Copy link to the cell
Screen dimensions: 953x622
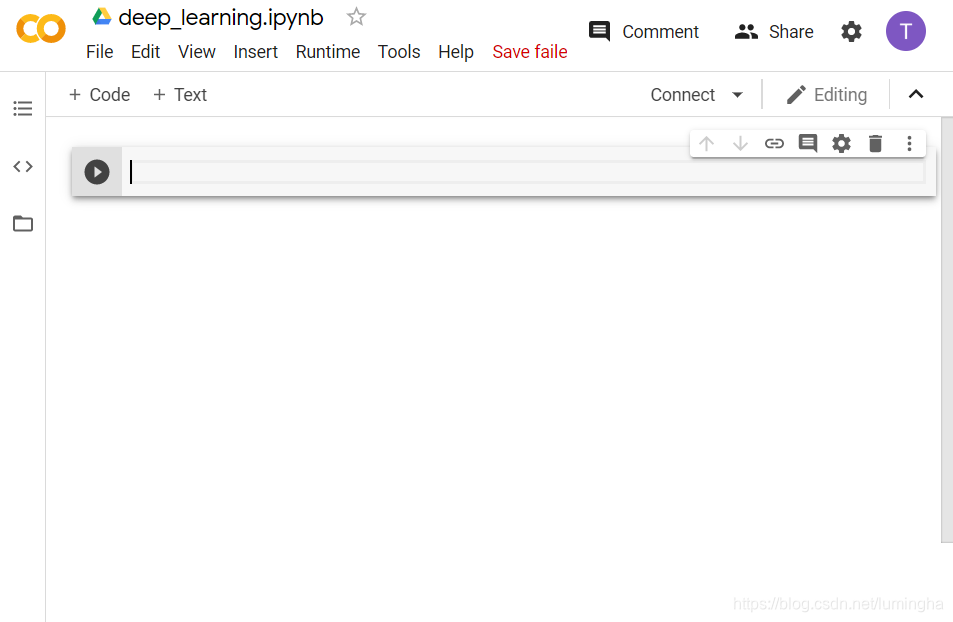[x=774, y=143]
